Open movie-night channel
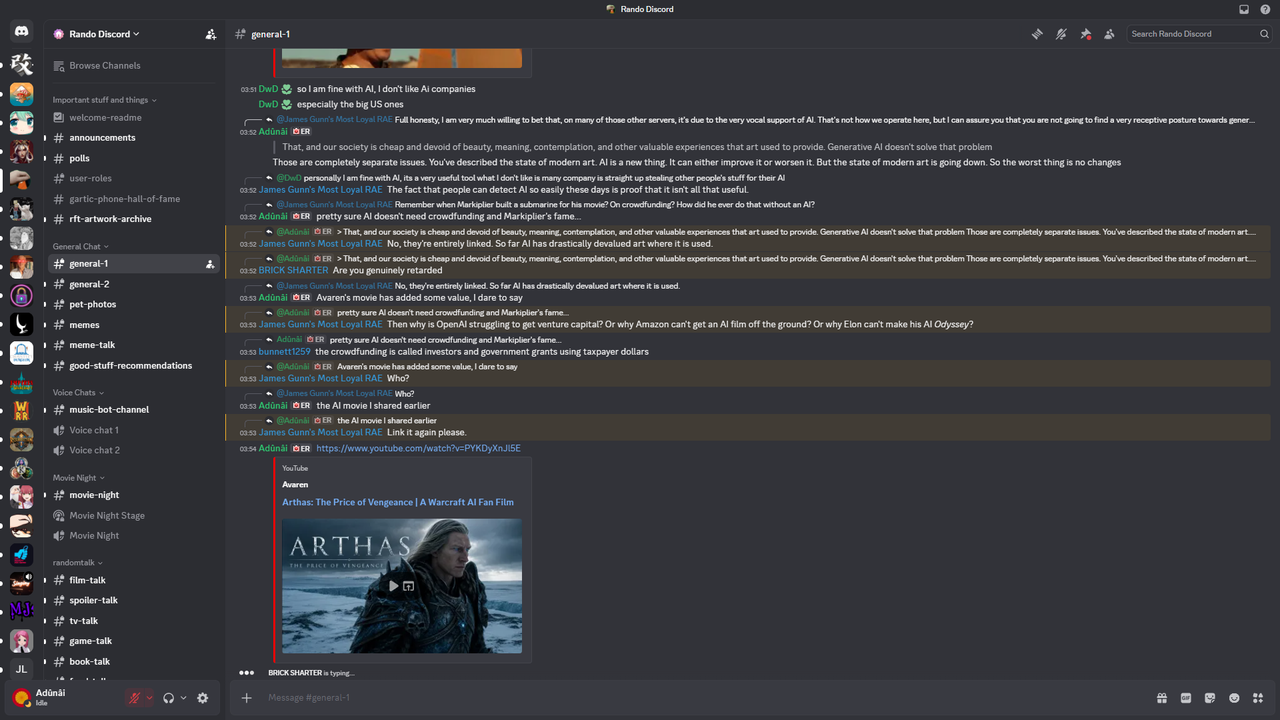This screenshot has width=1280, height=720. [133, 495]
